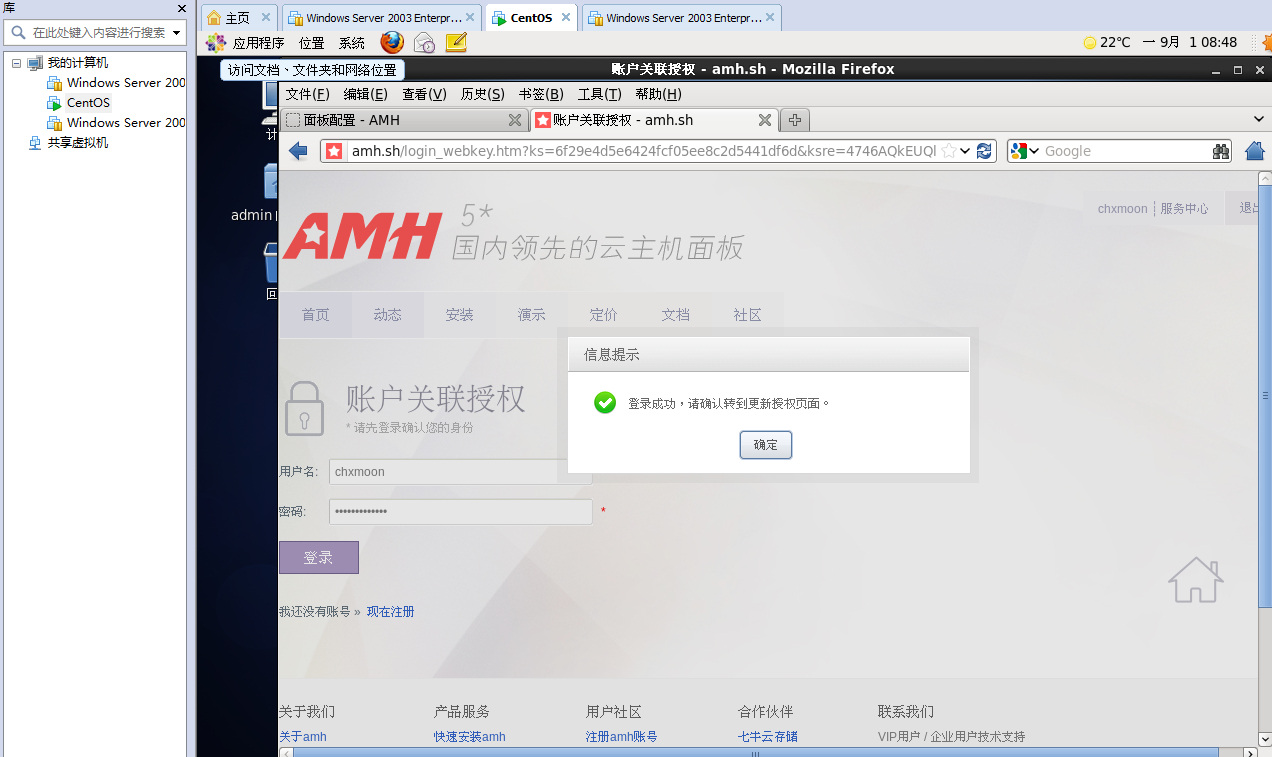1272x757 pixels.
Task: Select CentOS in the library tree
Action: [88, 103]
